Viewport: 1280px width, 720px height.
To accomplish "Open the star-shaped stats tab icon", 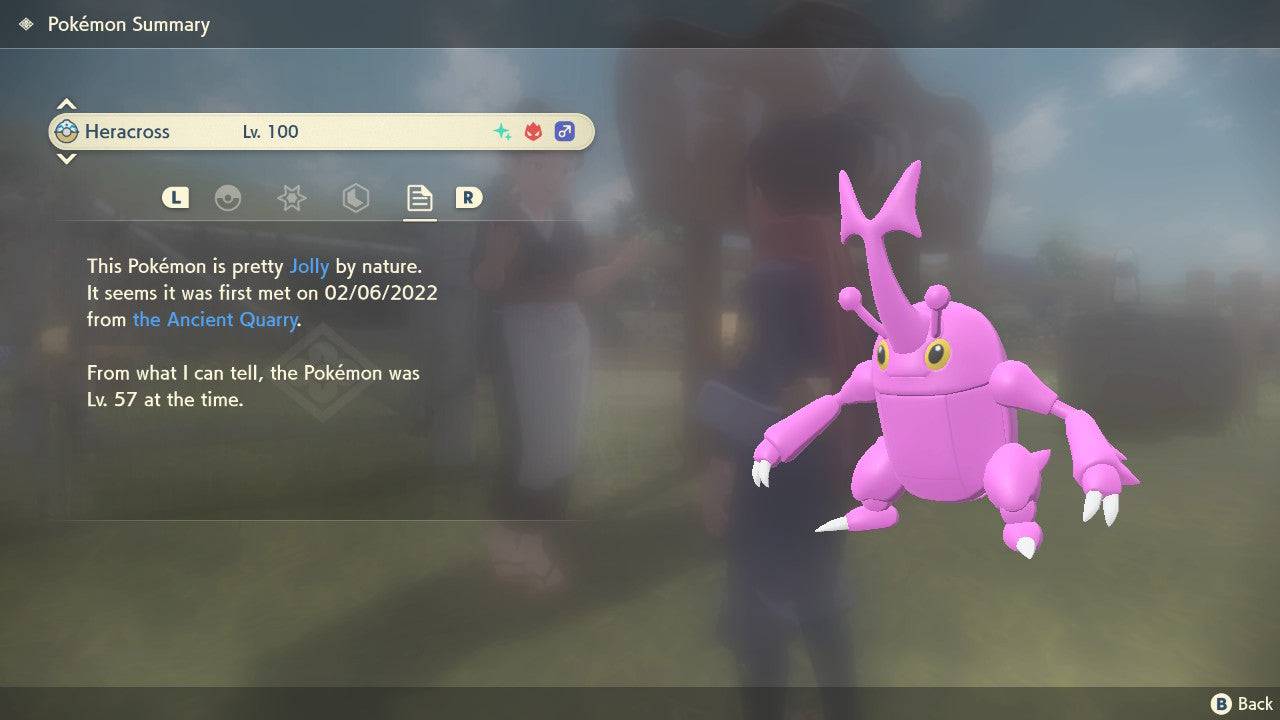I will (291, 198).
